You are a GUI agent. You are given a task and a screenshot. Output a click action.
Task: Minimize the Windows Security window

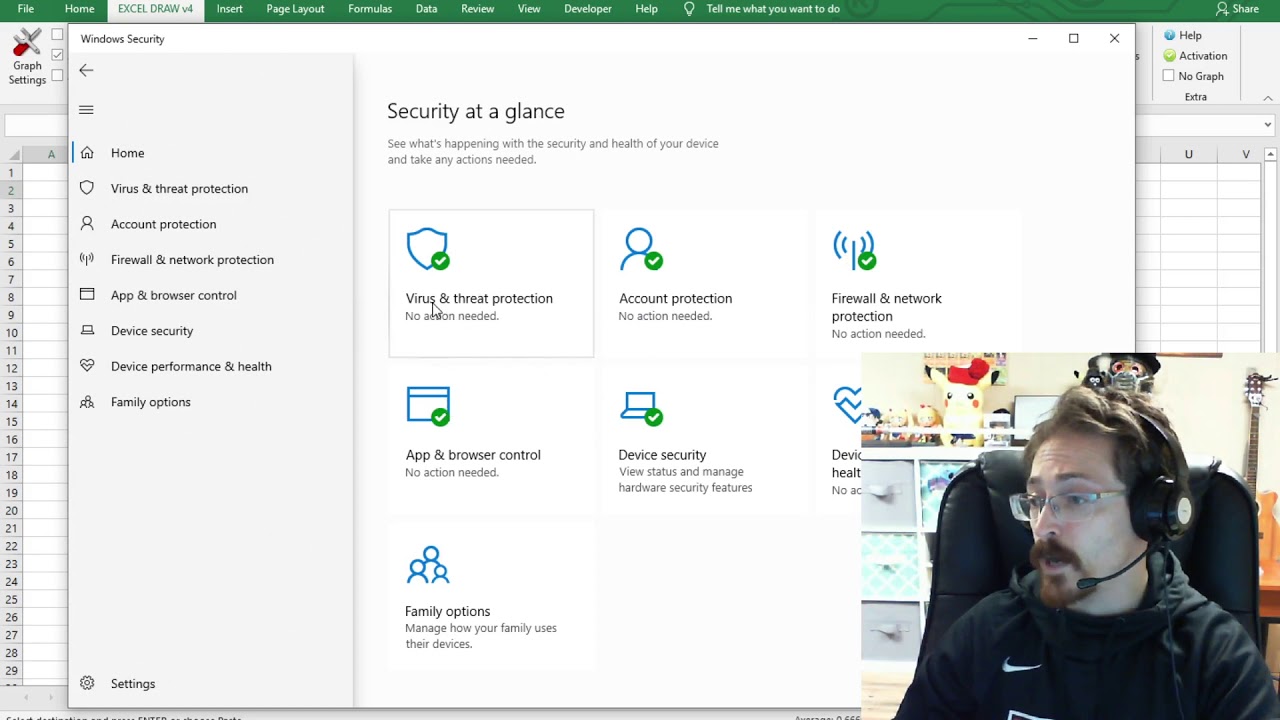[1033, 38]
